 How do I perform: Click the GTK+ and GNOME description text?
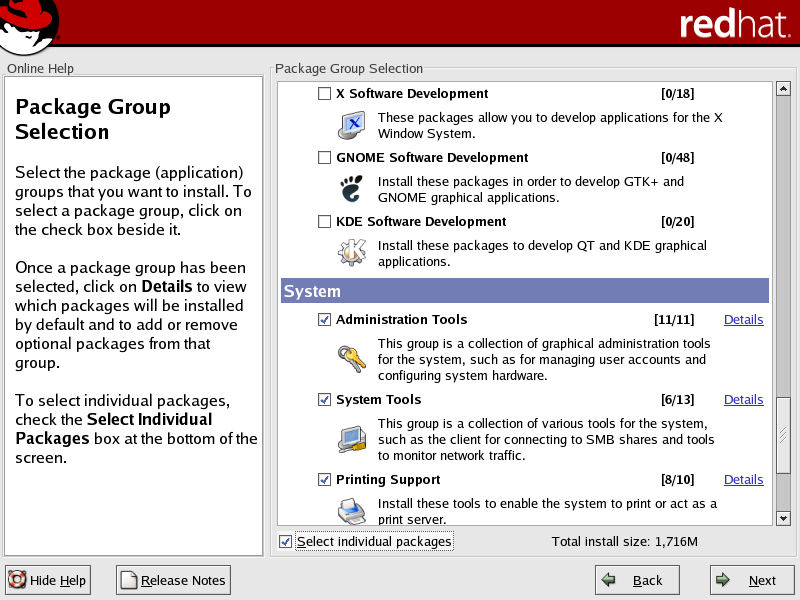pos(531,189)
